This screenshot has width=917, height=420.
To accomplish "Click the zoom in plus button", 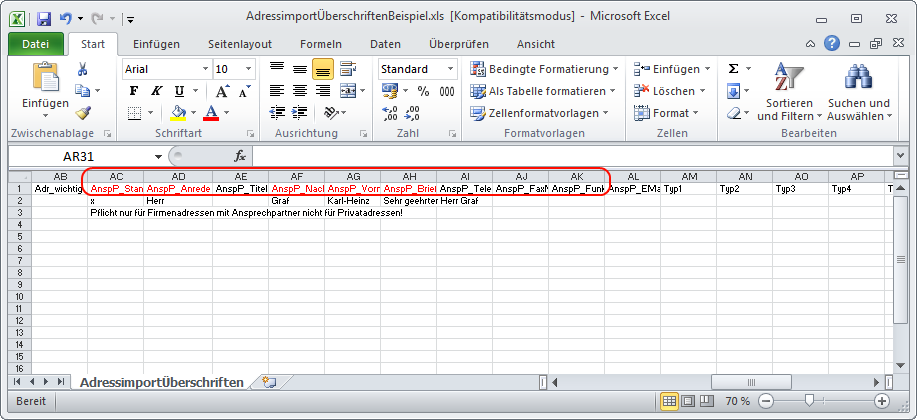I will pyautogui.click(x=882, y=401).
